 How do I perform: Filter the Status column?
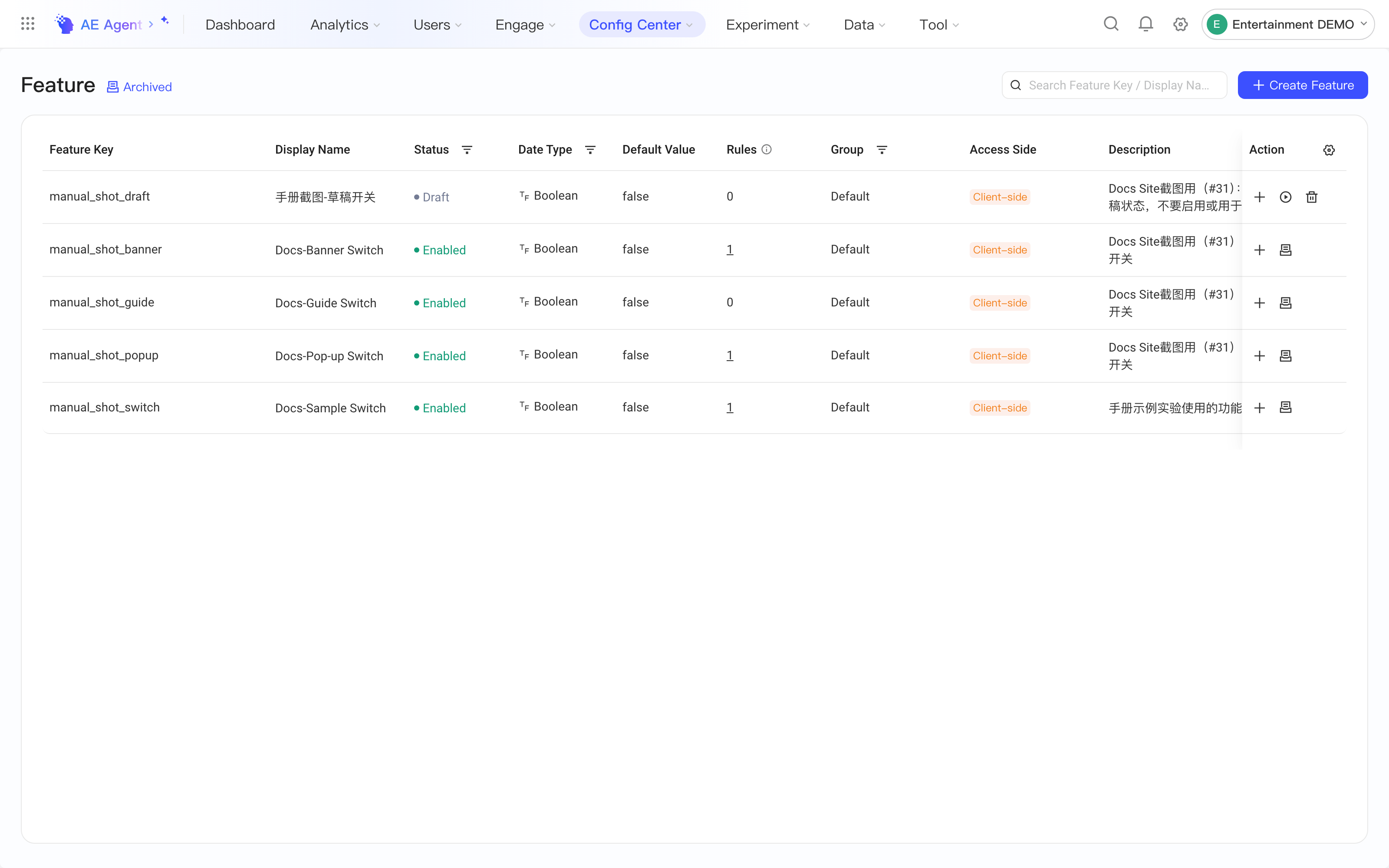pos(467,149)
